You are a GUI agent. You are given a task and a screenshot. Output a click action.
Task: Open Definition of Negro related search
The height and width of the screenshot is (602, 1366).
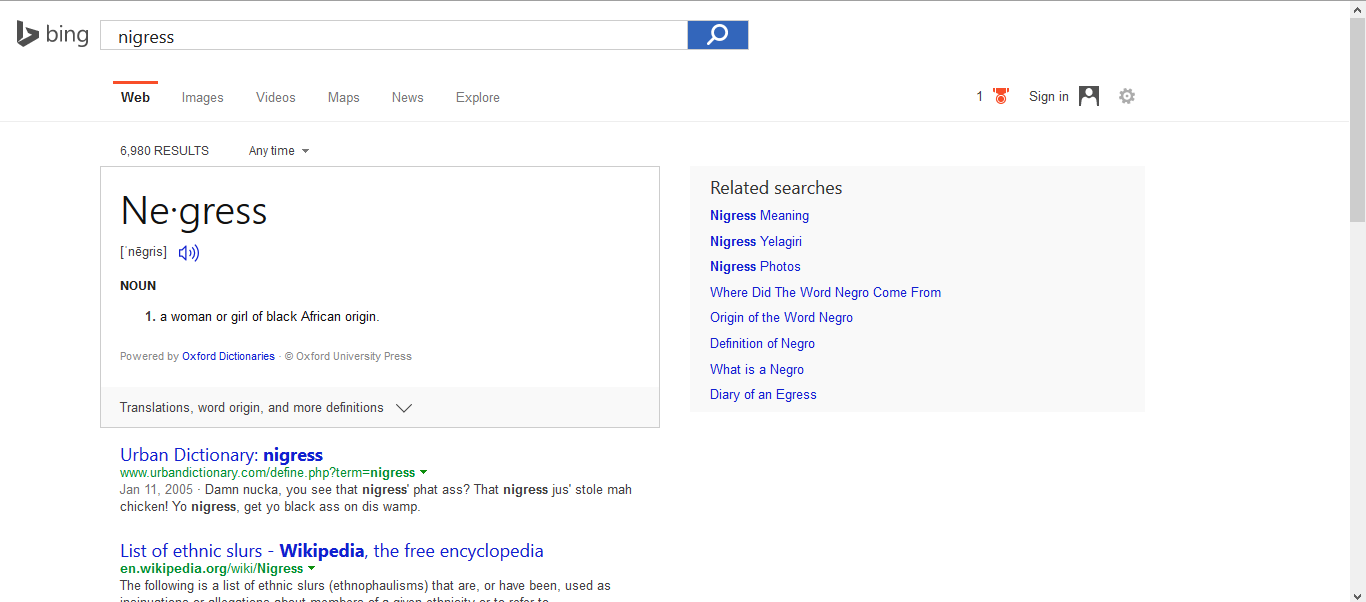click(x=763, y=343)
